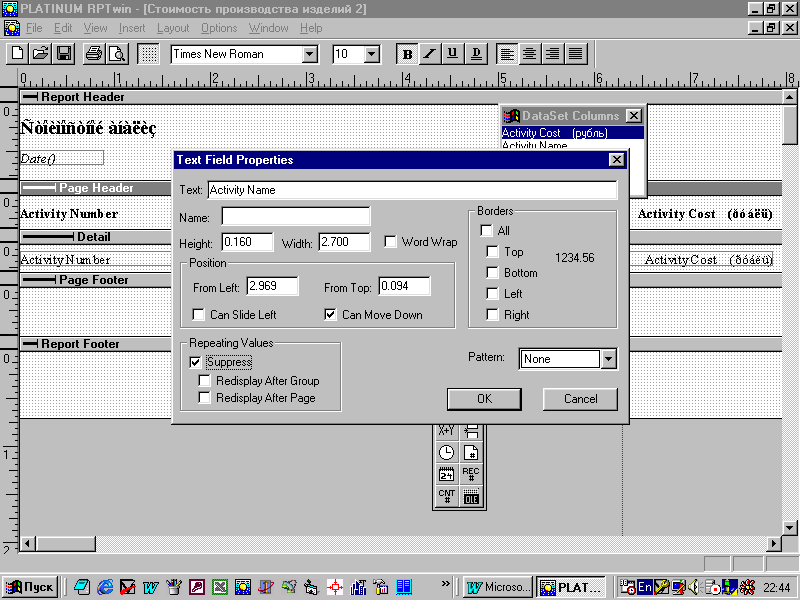Insert time field with clock icon
Screen dimensions: 800x600
click(446, 452)
